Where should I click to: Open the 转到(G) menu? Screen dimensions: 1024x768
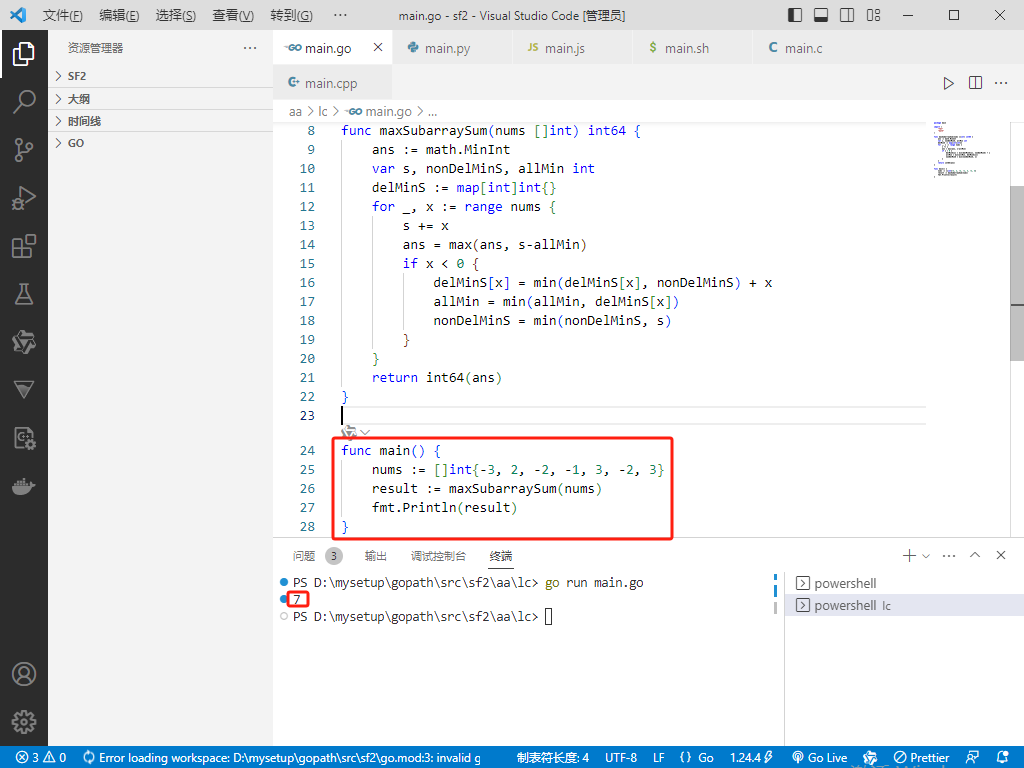291,15
